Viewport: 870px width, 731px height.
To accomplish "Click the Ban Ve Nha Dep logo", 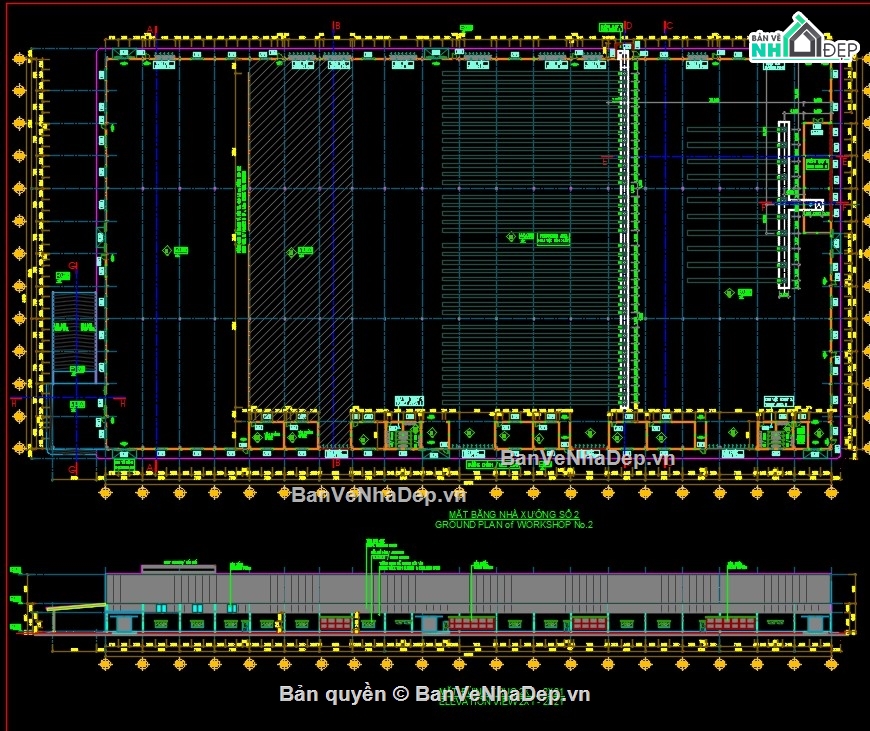I will tap(803, 41).
